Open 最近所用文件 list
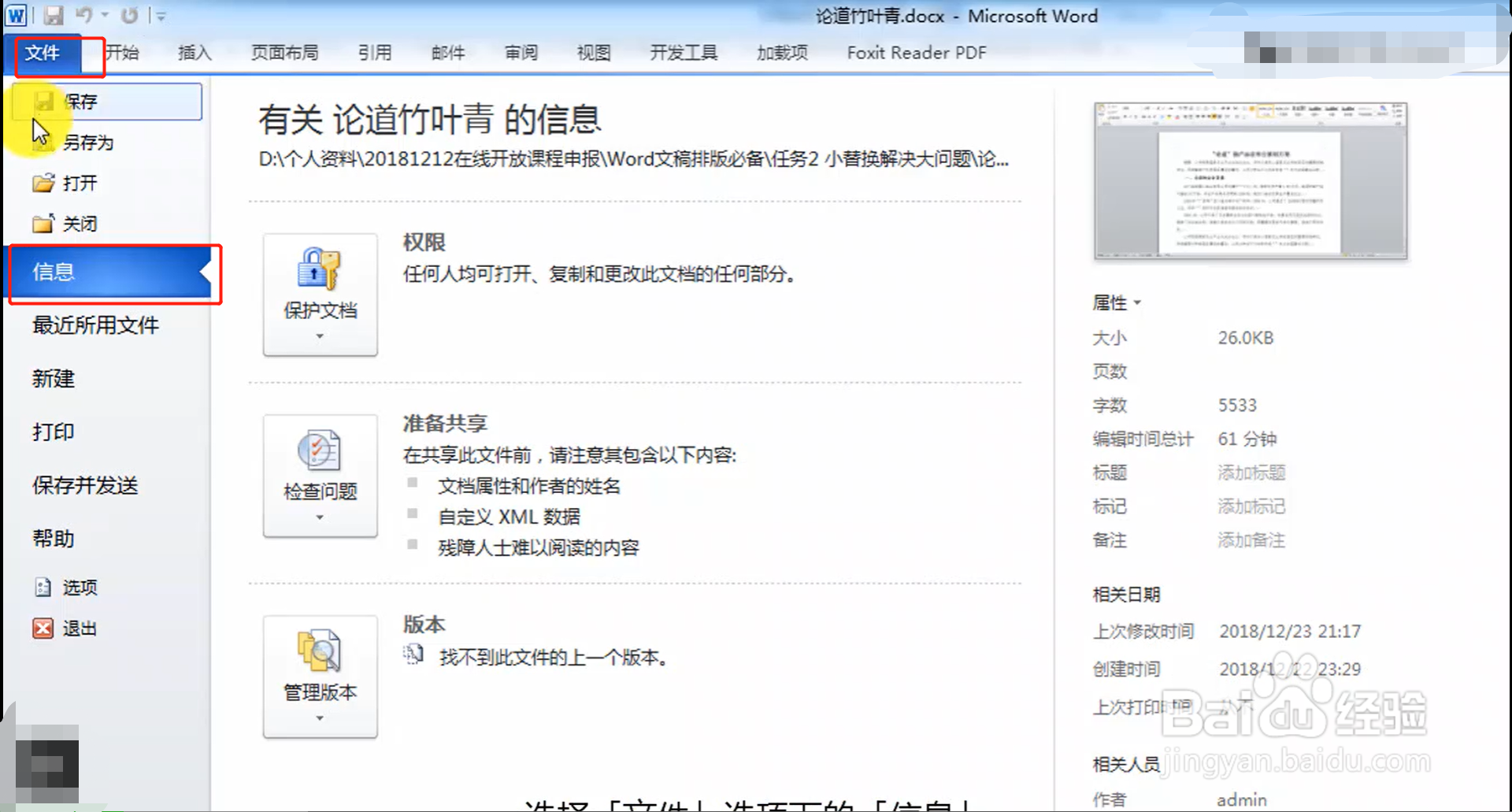 coord(95,325)
